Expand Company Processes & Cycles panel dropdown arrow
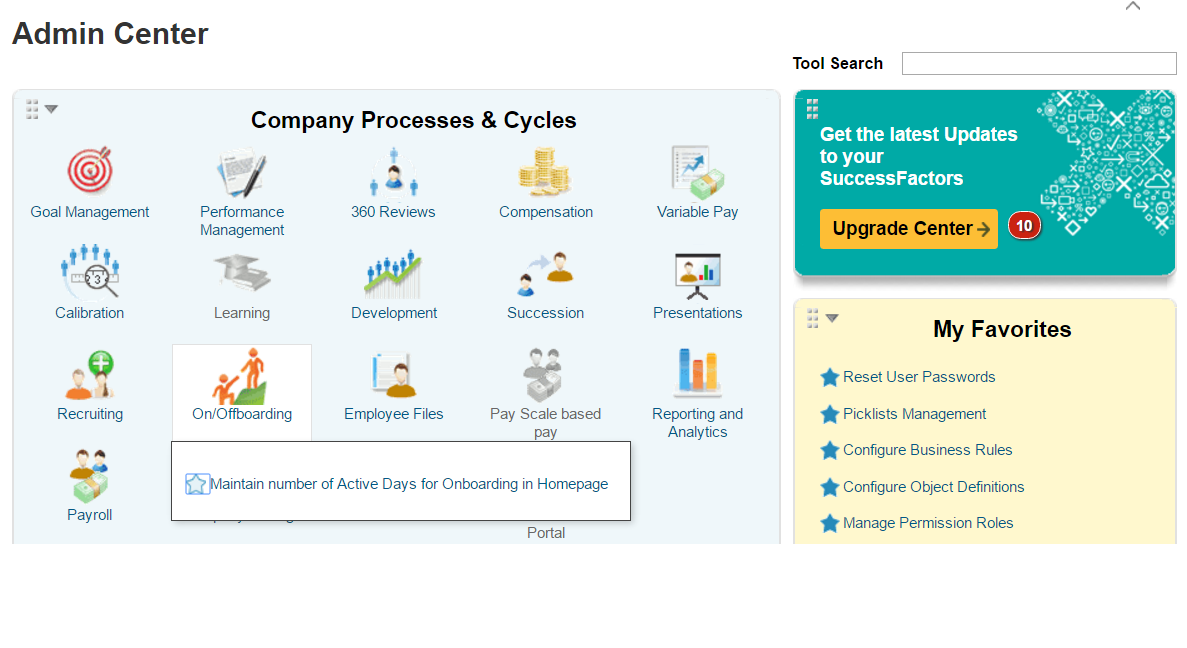1187x648 pixels. pos(51,109)
